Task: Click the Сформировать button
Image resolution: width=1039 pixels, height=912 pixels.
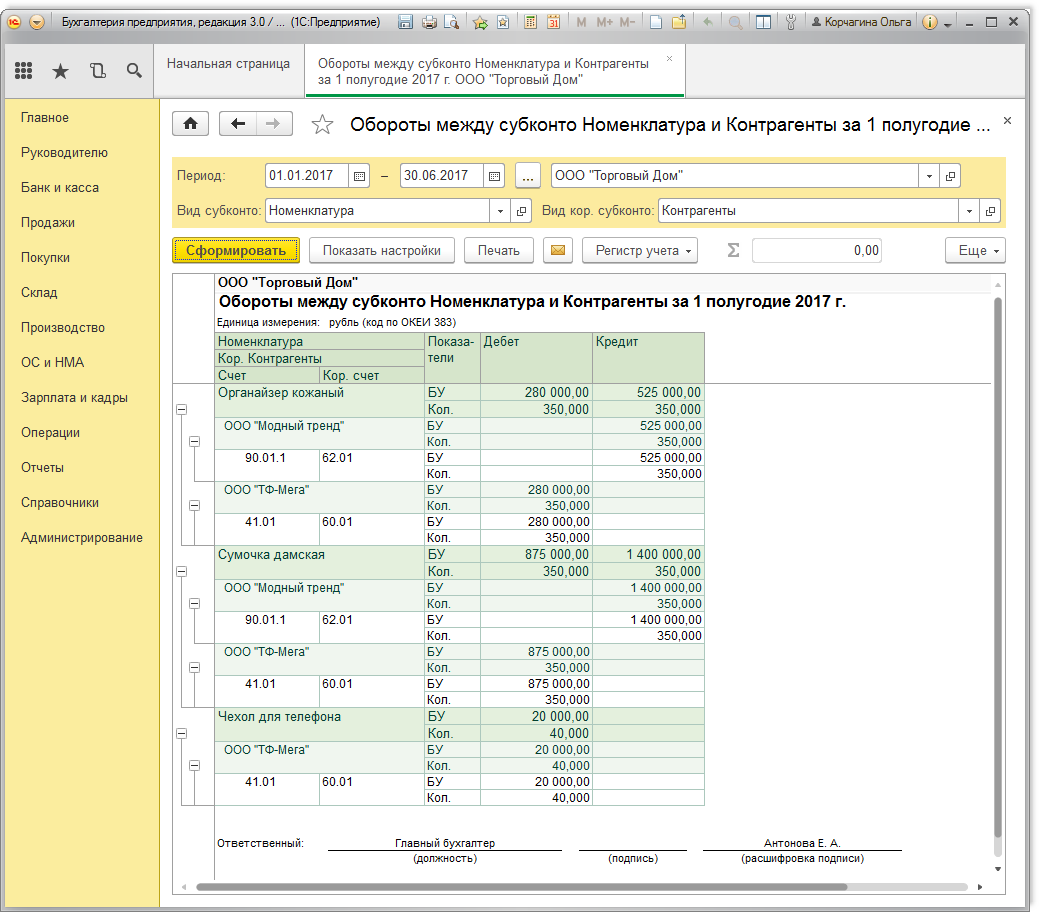Action: [236, 251]
